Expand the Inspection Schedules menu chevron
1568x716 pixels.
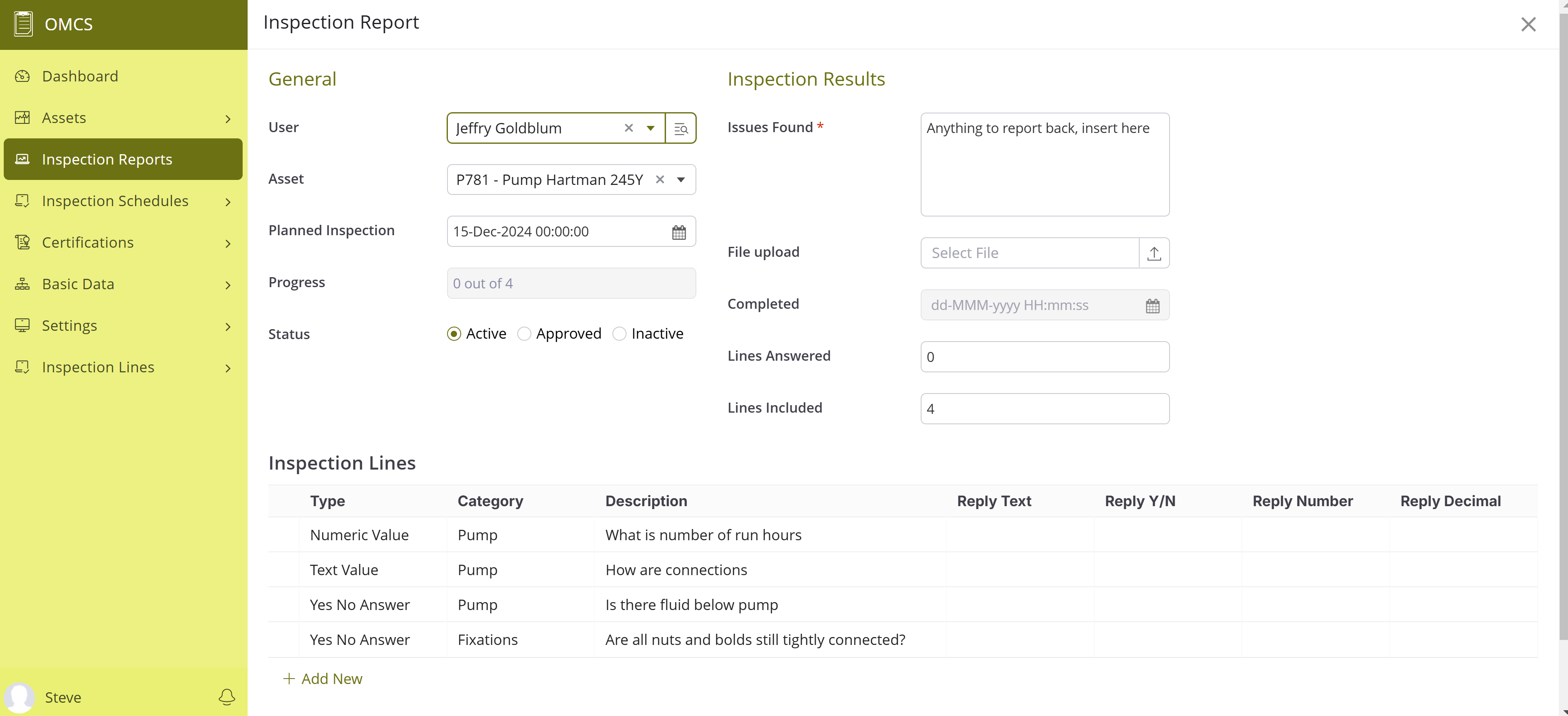[x=228, y=202]
